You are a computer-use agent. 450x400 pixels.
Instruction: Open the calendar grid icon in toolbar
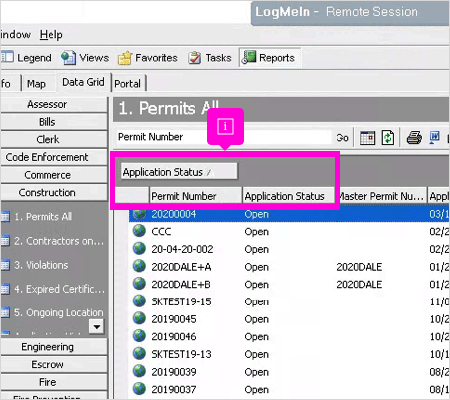pos(367,138)
